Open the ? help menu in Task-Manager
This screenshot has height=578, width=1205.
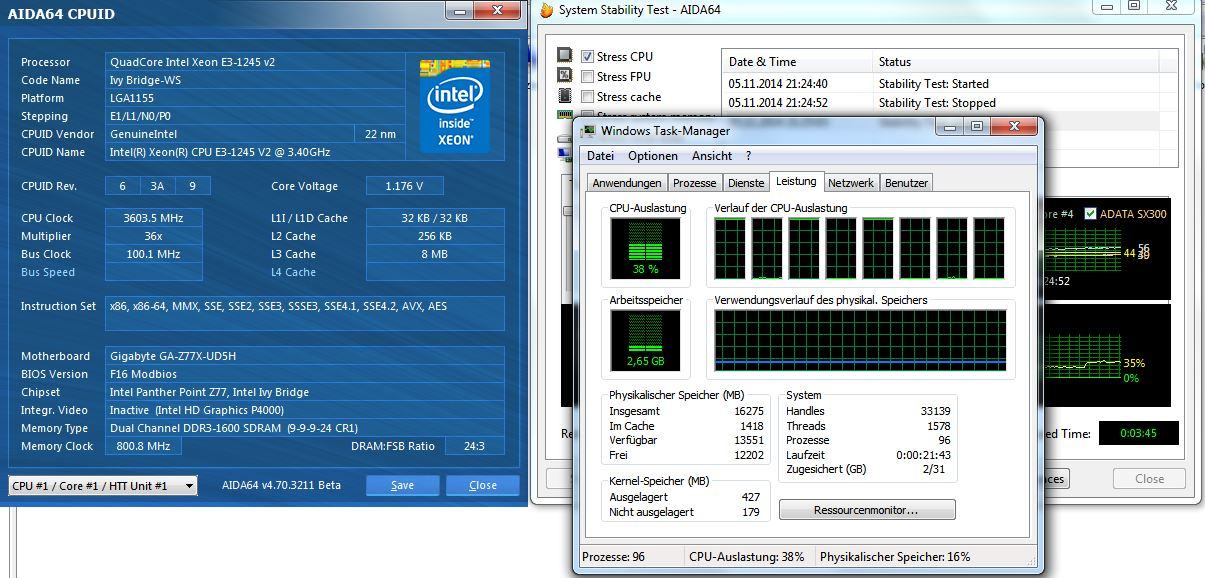pos(748,156)
